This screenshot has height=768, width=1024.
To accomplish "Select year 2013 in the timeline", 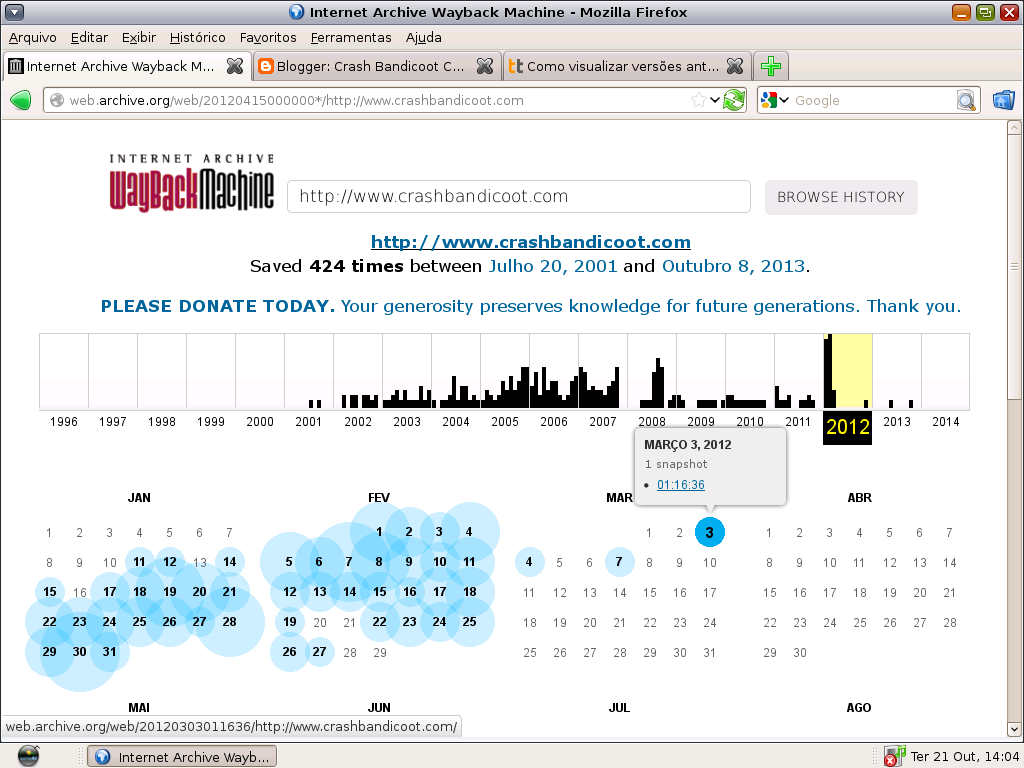I will 897,421.
